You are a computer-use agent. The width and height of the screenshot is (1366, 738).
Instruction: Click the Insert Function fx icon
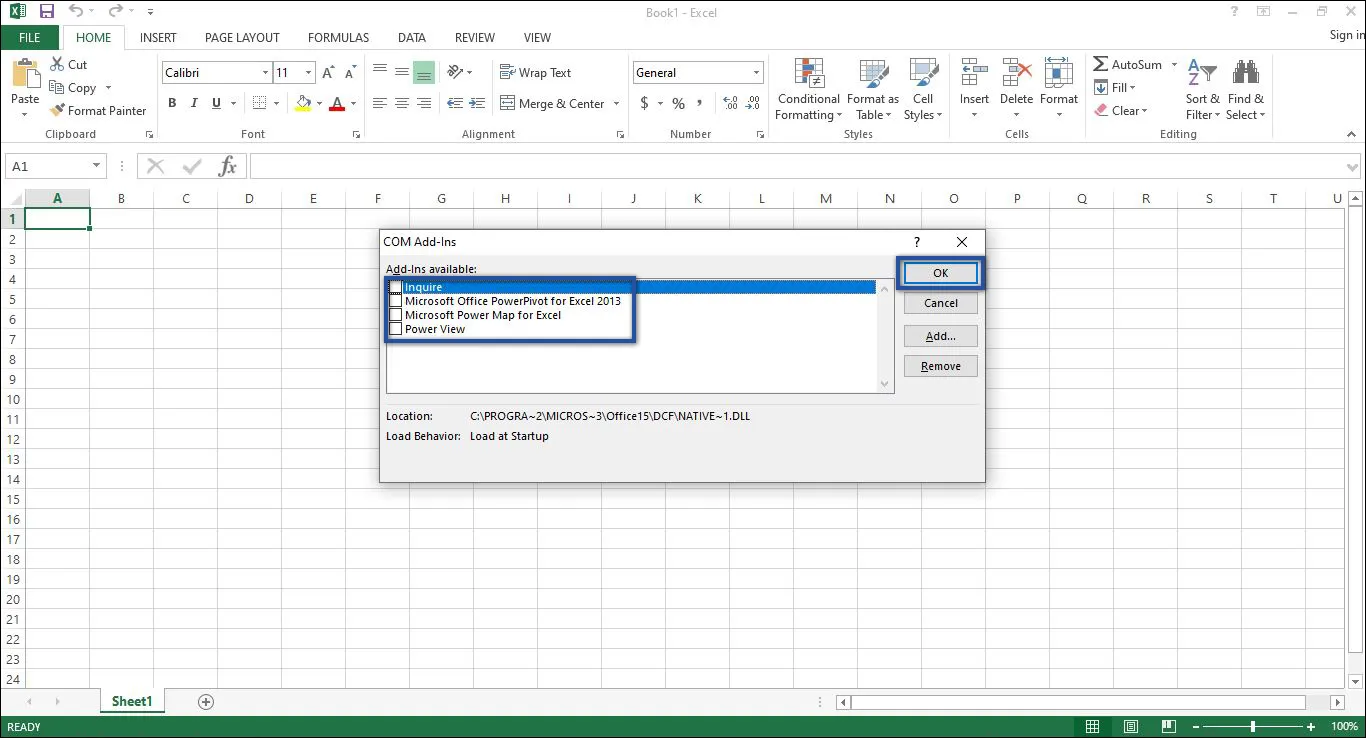coord(227,166)
